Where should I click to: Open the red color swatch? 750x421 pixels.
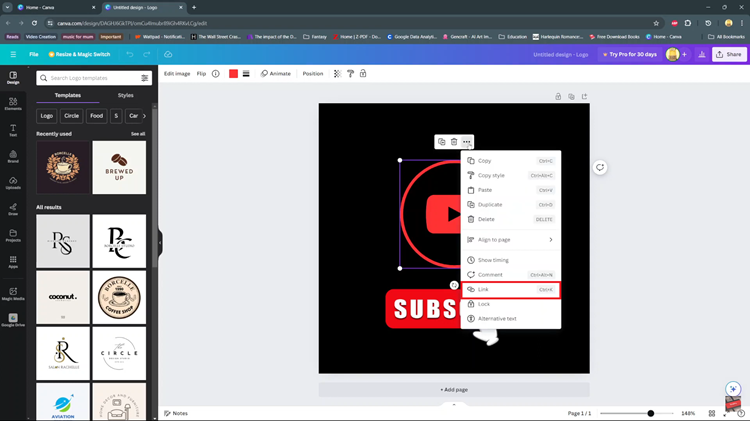(x=233, y=74)
